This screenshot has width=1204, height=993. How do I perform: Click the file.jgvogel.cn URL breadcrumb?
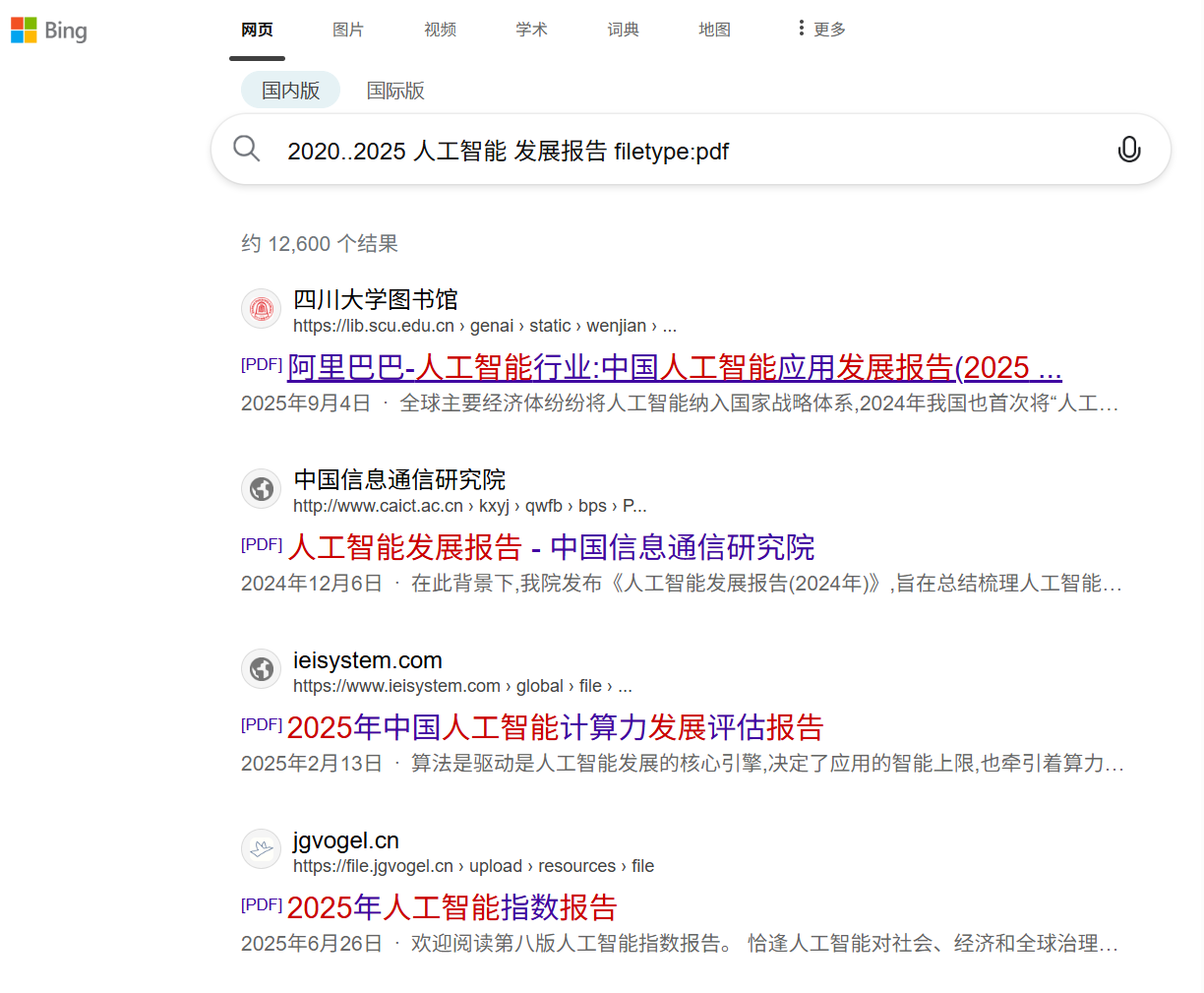(x=473, y=866)
